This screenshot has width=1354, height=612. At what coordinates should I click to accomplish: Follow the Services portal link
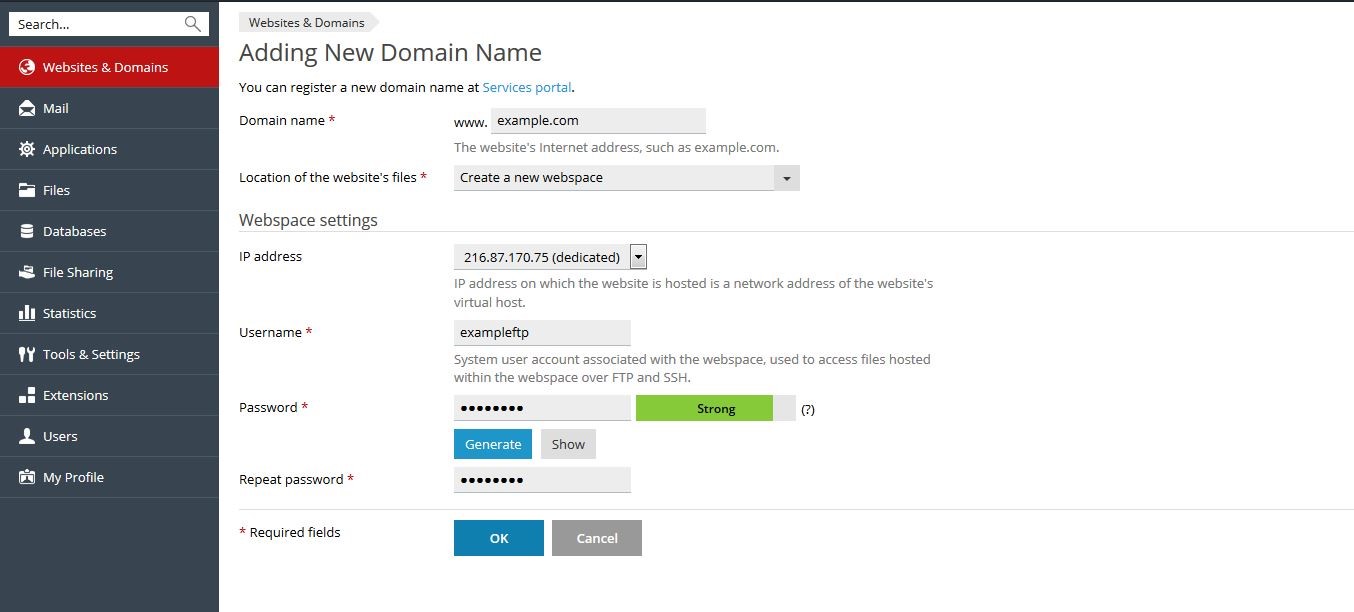[x=527, y=87]
